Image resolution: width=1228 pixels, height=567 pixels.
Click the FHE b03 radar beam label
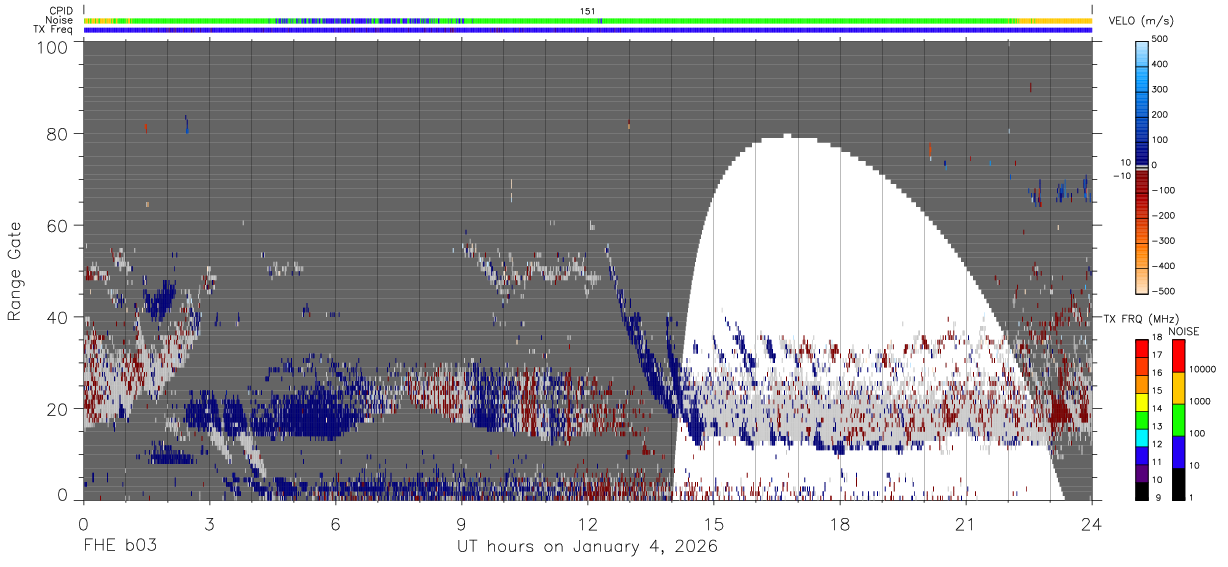point(120,547)
